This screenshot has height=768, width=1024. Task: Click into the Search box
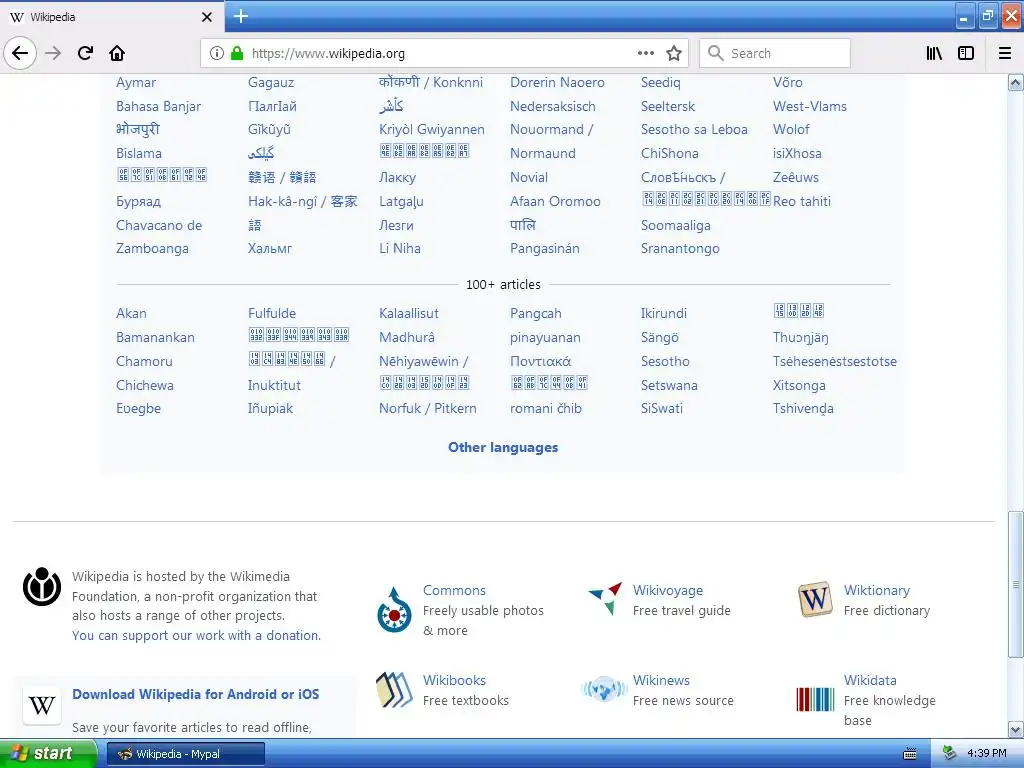point(775,53)
